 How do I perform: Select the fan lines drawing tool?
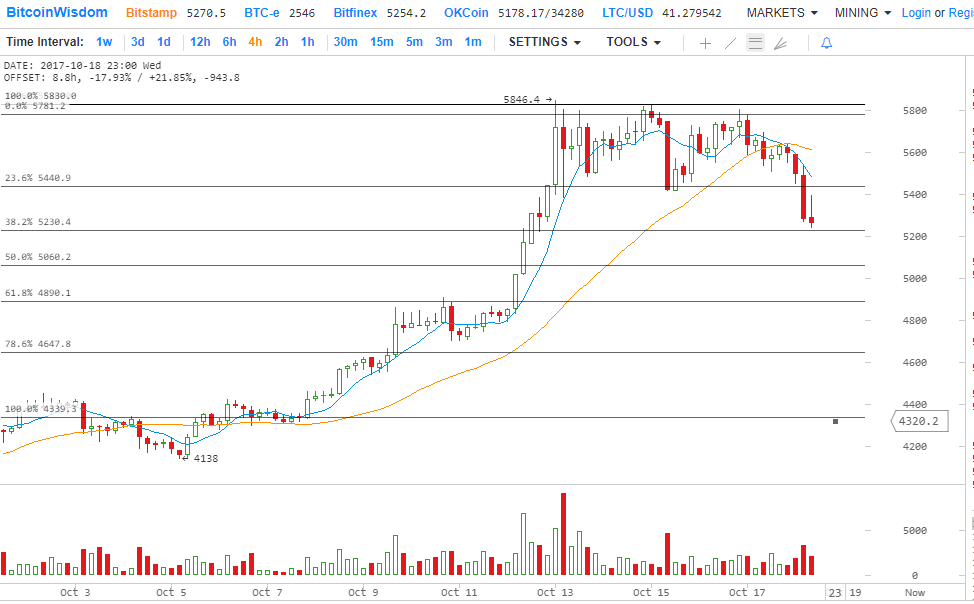780,43
